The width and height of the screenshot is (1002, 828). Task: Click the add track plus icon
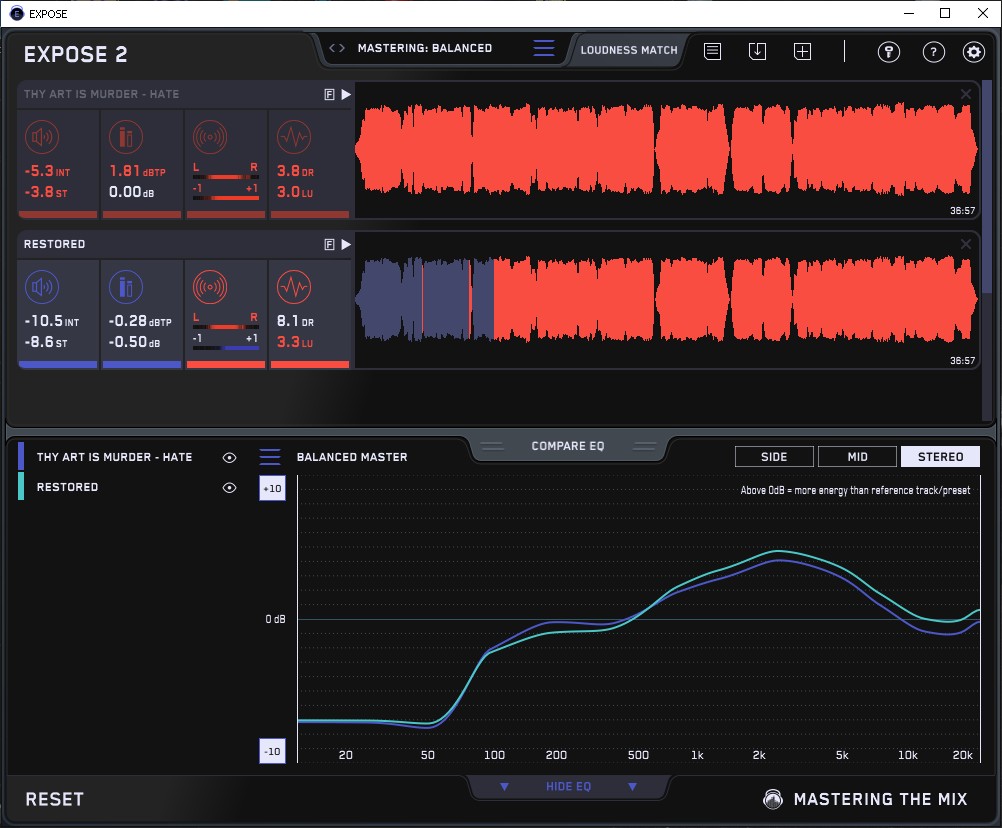click(802, 52)
